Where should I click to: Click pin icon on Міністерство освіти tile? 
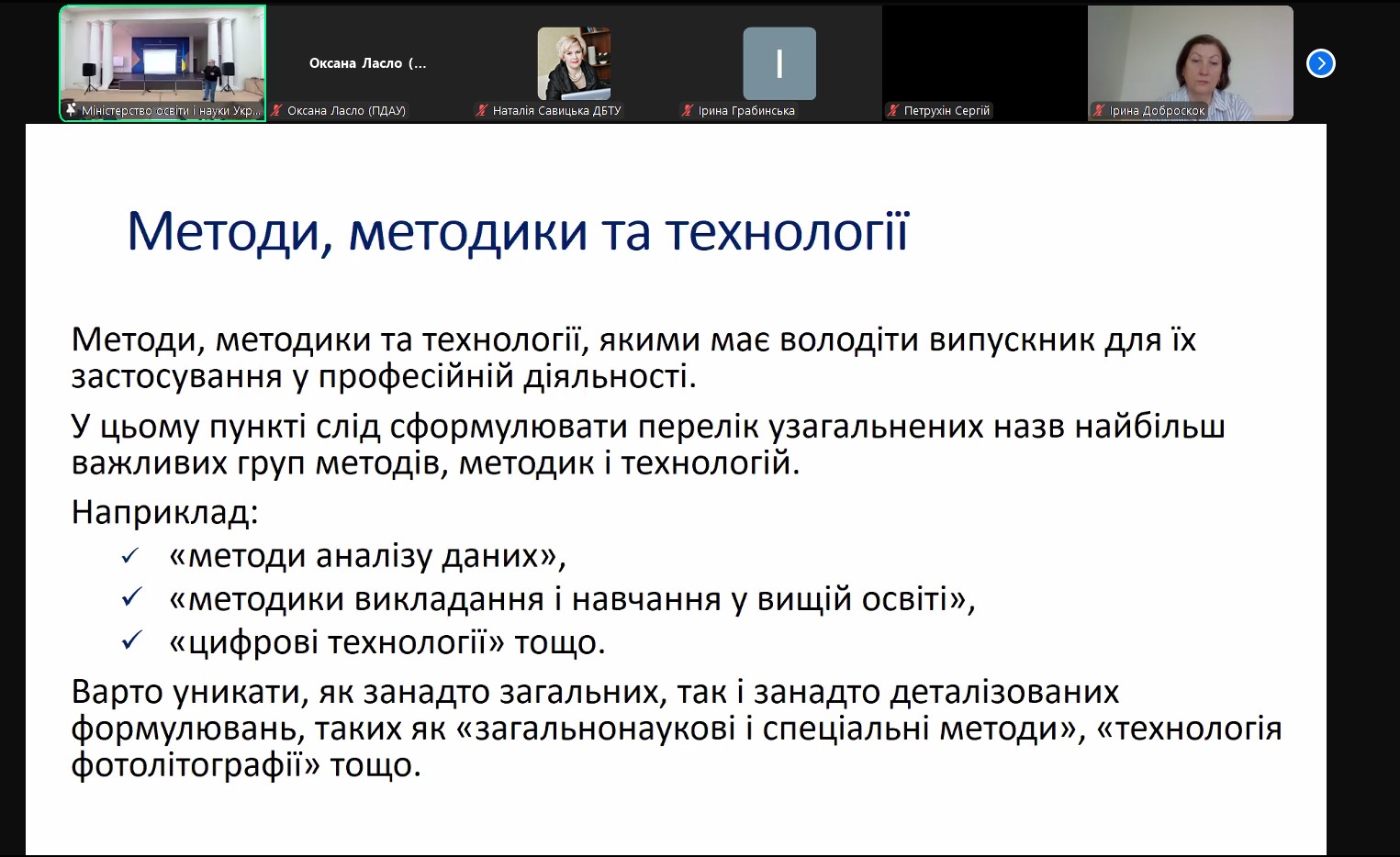coord(71,110)
